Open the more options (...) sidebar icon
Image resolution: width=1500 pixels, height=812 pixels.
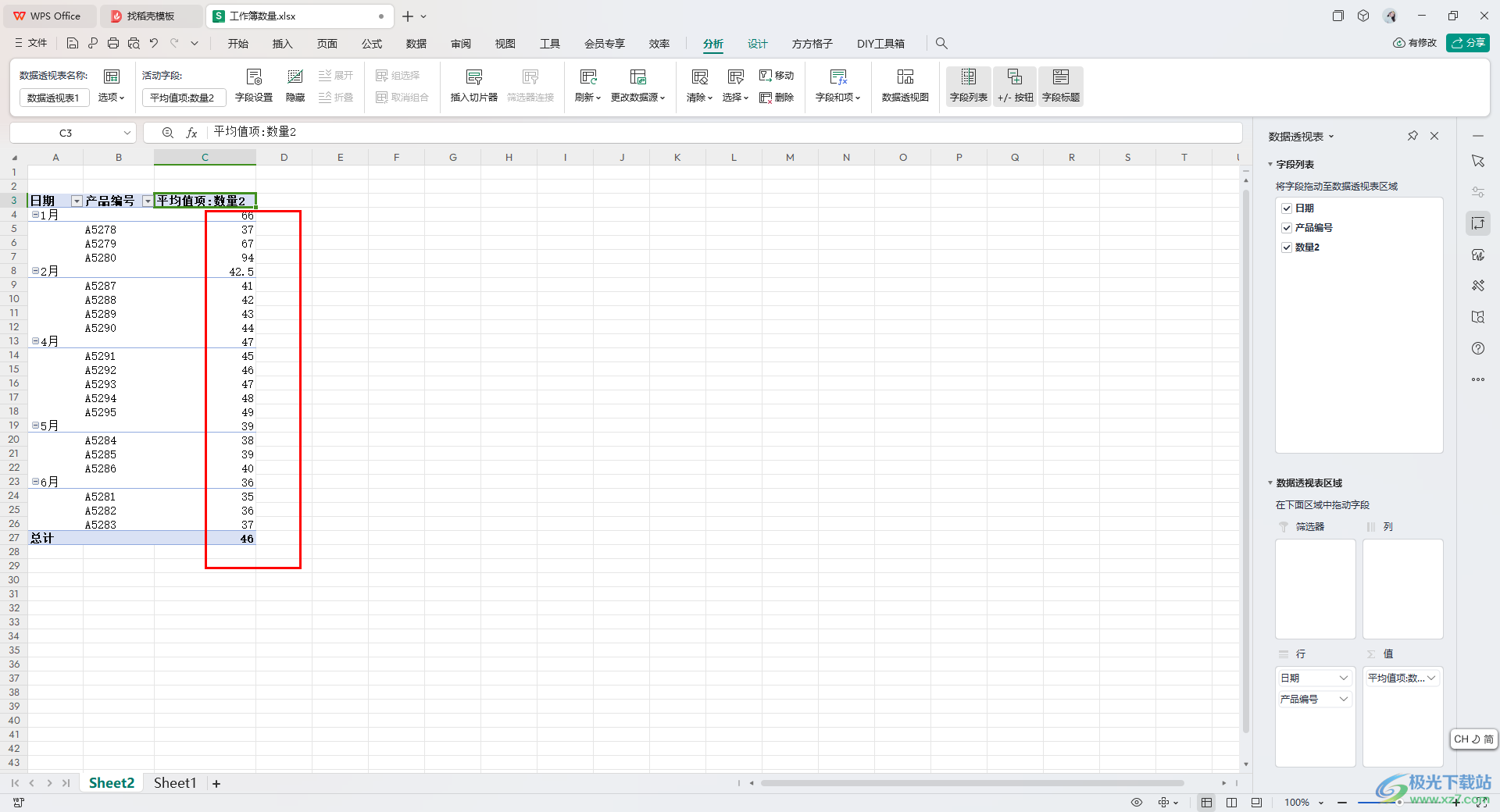click(1478, 379)
